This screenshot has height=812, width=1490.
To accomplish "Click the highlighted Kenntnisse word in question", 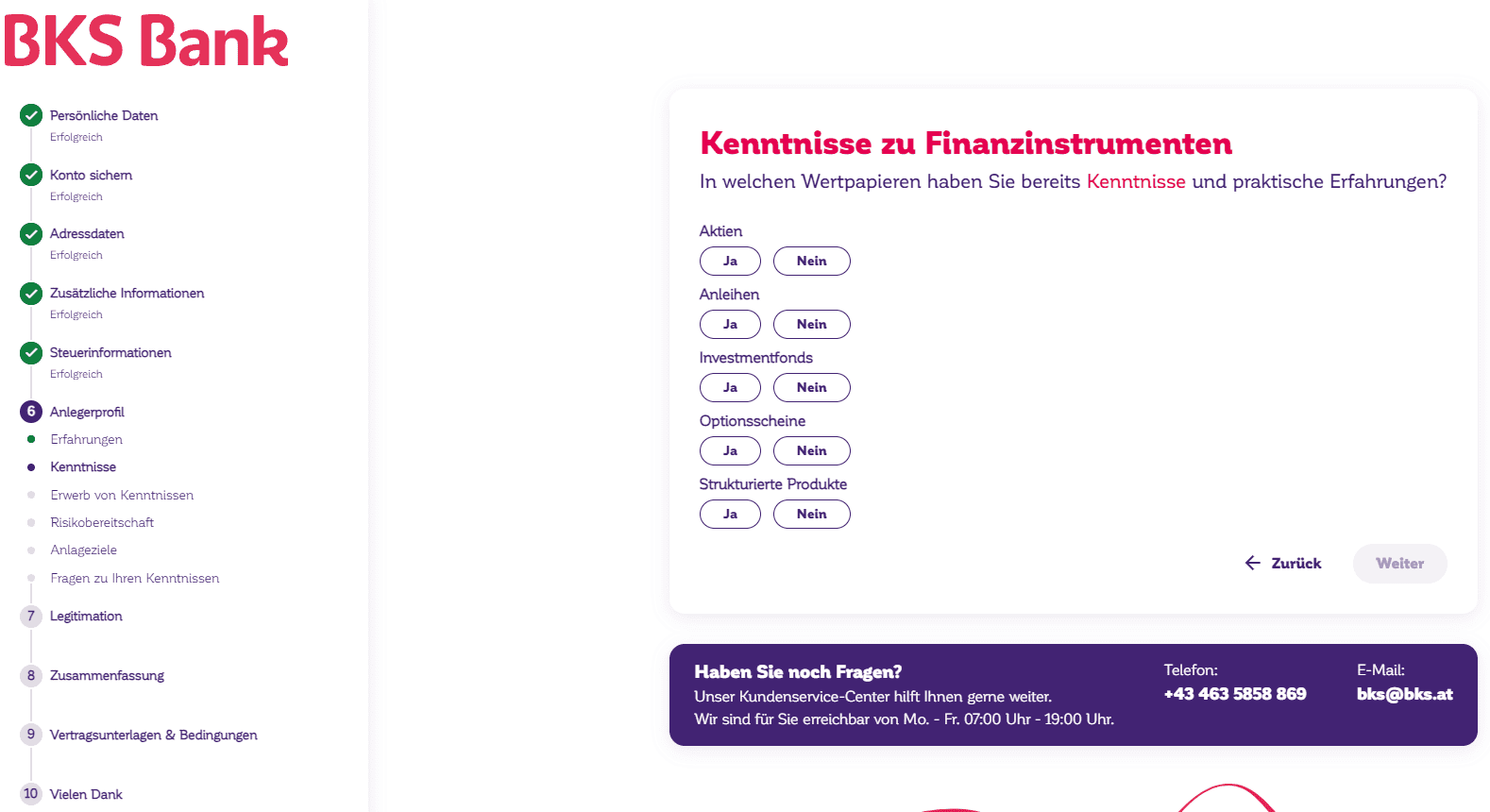I will (x=1136, y=181).
